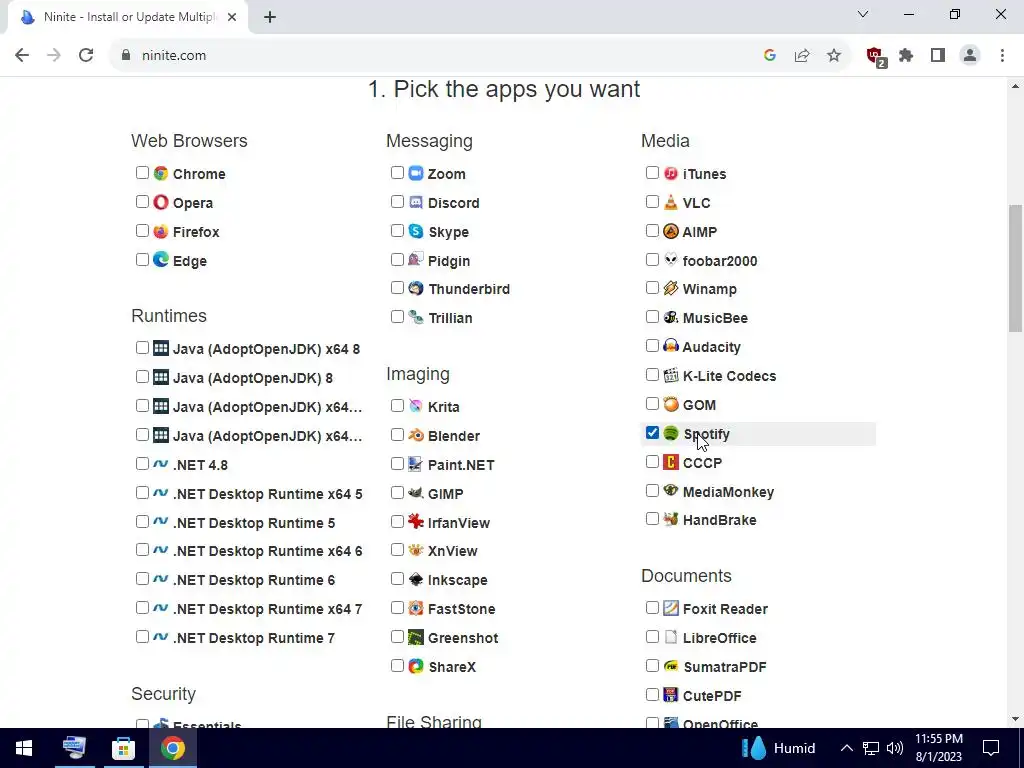
Task: Click the MediaMonkey label
Action: tap(728, 492)
